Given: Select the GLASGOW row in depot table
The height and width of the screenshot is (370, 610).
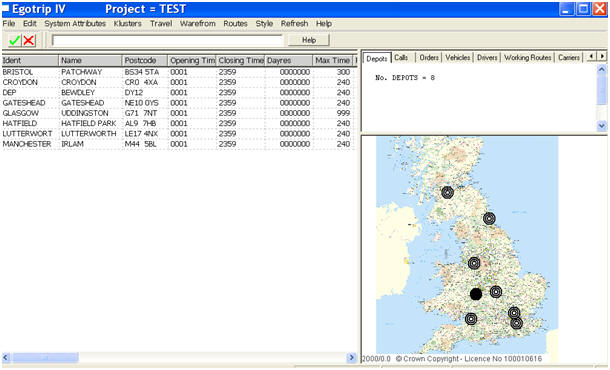Looking at the screenshot, I should click(179, 113).
